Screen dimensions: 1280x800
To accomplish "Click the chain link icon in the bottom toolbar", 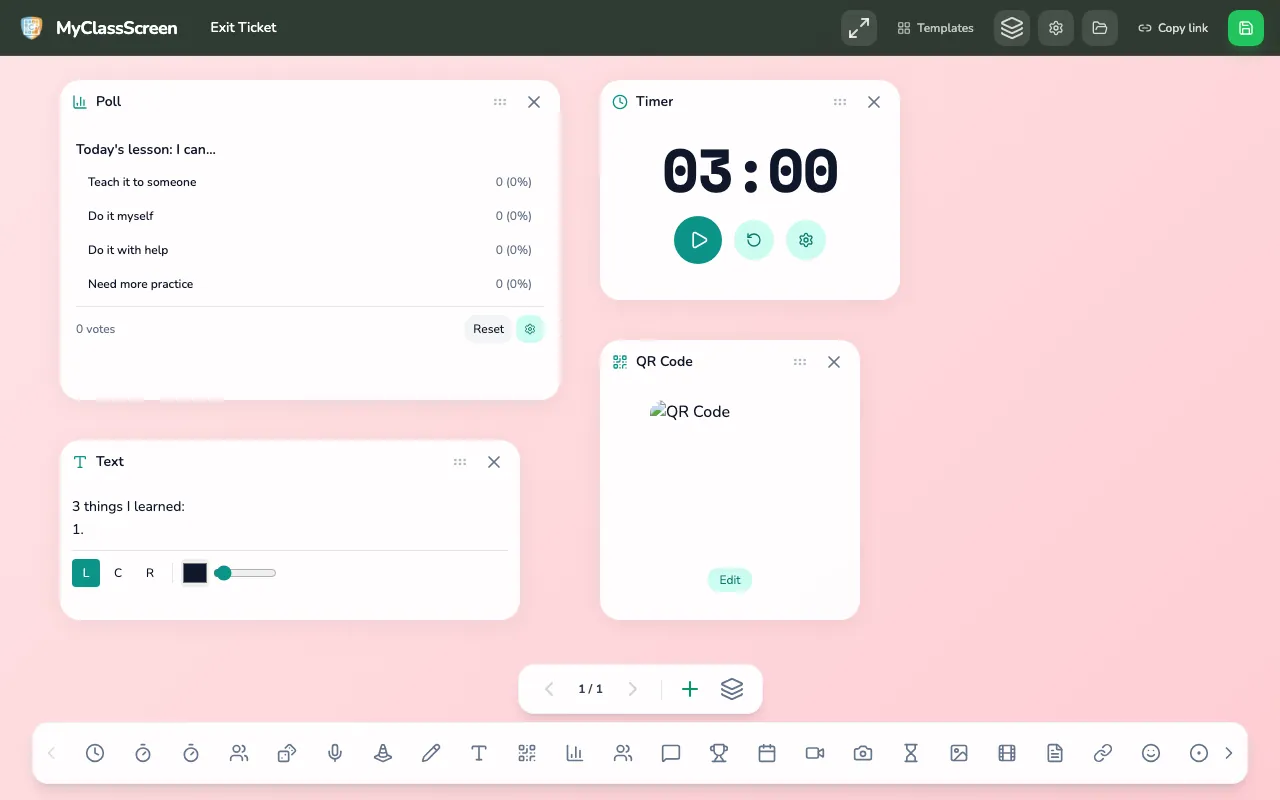I will (1103, 753).
